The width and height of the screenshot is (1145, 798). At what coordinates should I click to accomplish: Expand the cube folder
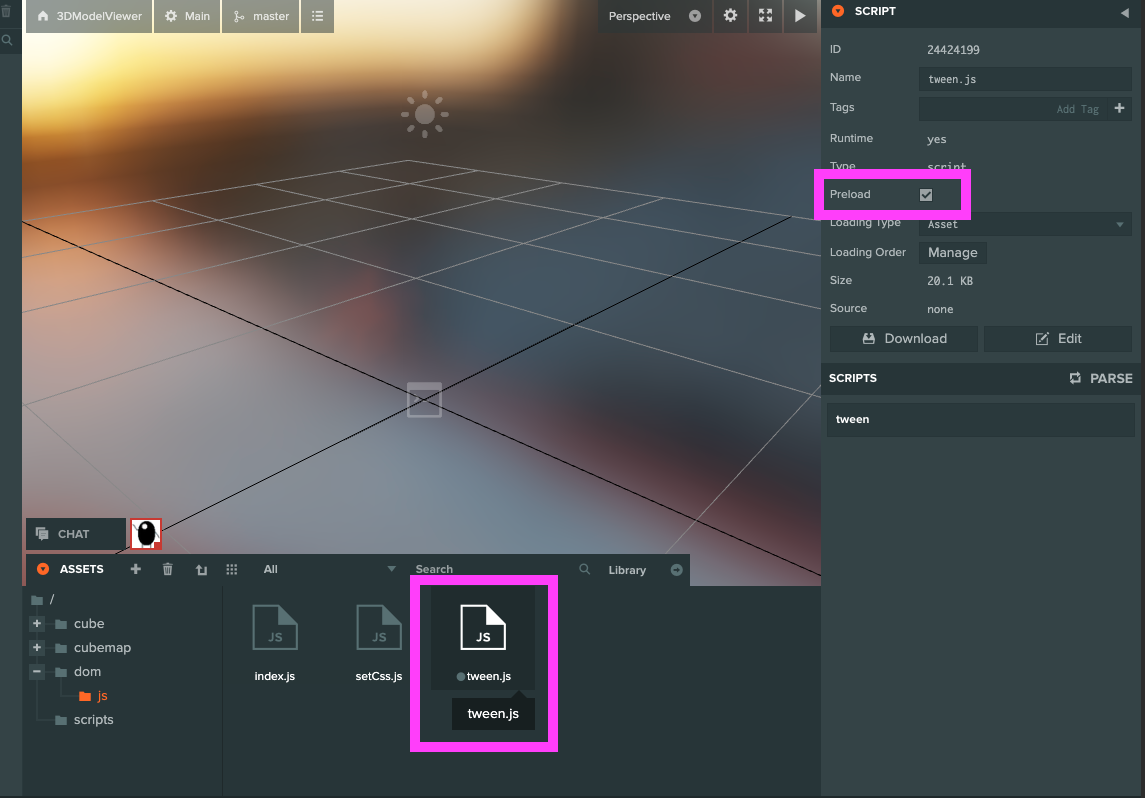37,624
